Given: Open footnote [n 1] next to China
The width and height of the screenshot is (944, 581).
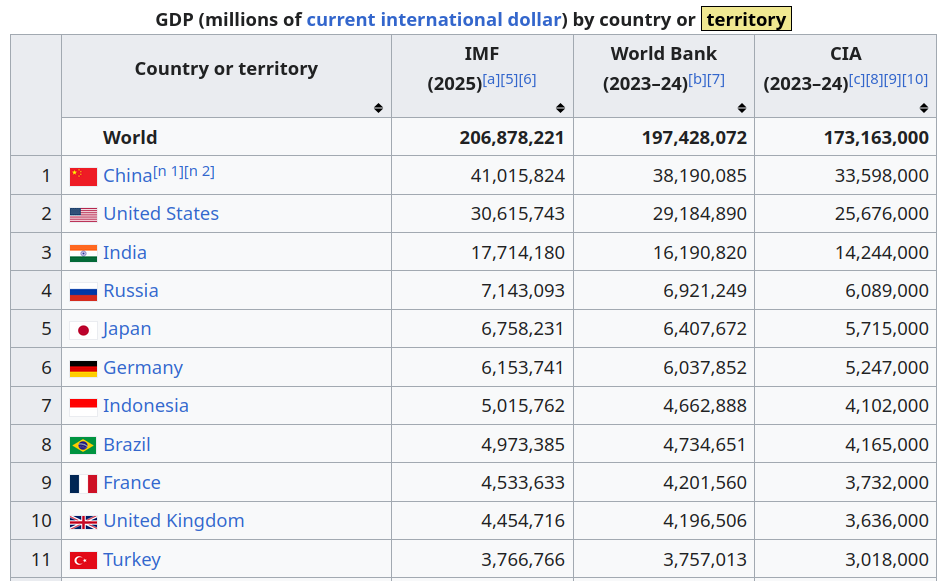Looking at the screenshot, I should coord(168,172).
